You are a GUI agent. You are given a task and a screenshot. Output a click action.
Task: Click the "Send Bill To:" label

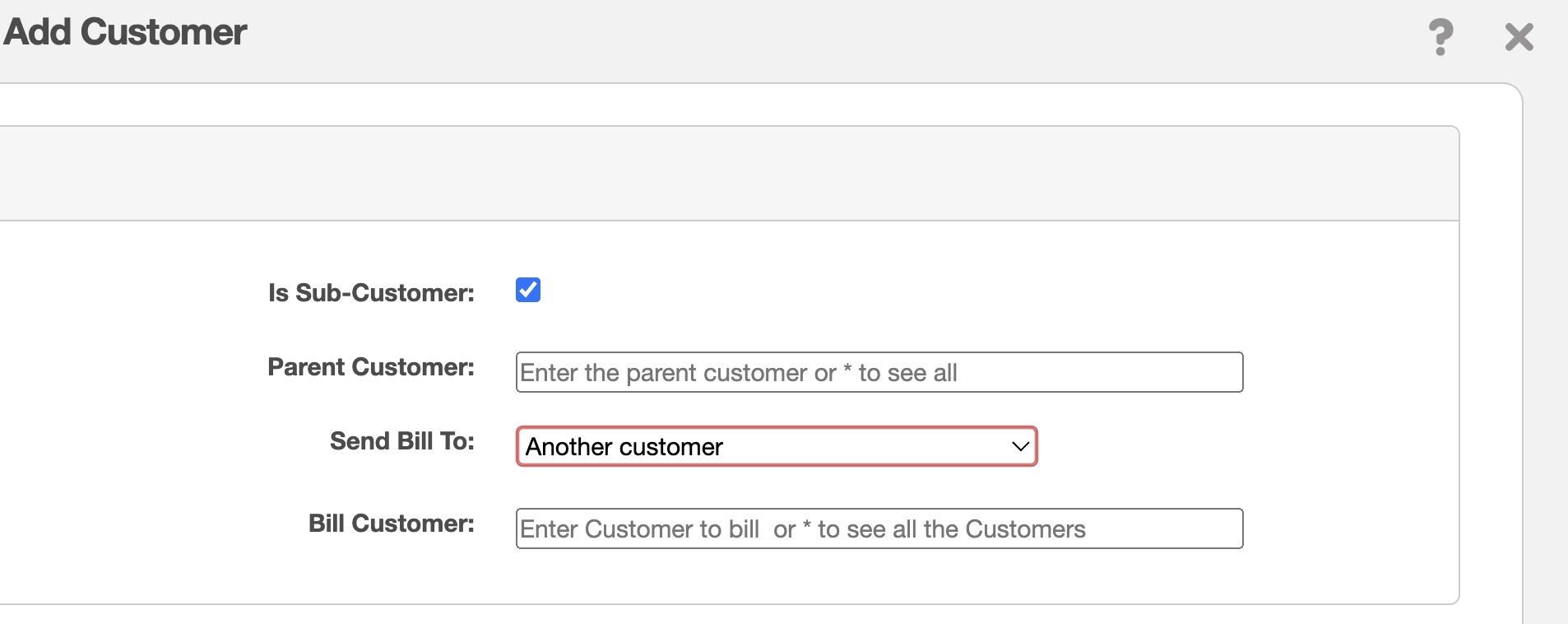tap(401, 441)
